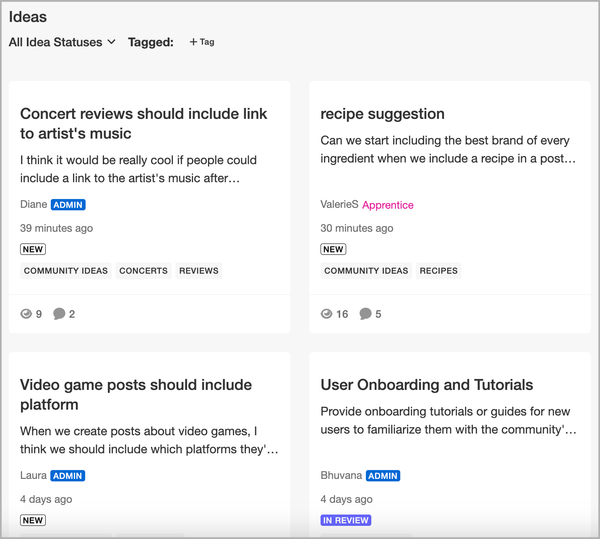Select the CONCERTS tag chip
600x539 pixels.
143,271
